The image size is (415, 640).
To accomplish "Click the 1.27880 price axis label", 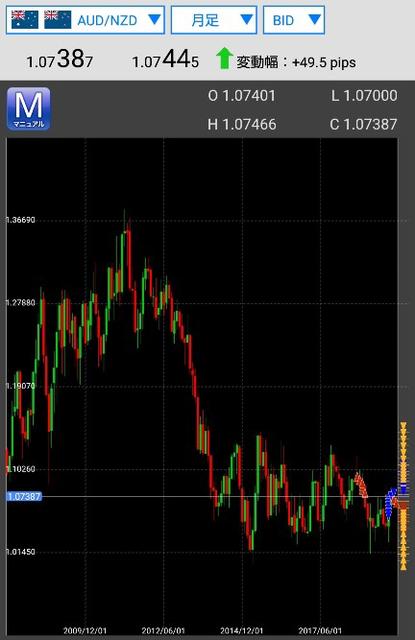I will coord(21,303).
